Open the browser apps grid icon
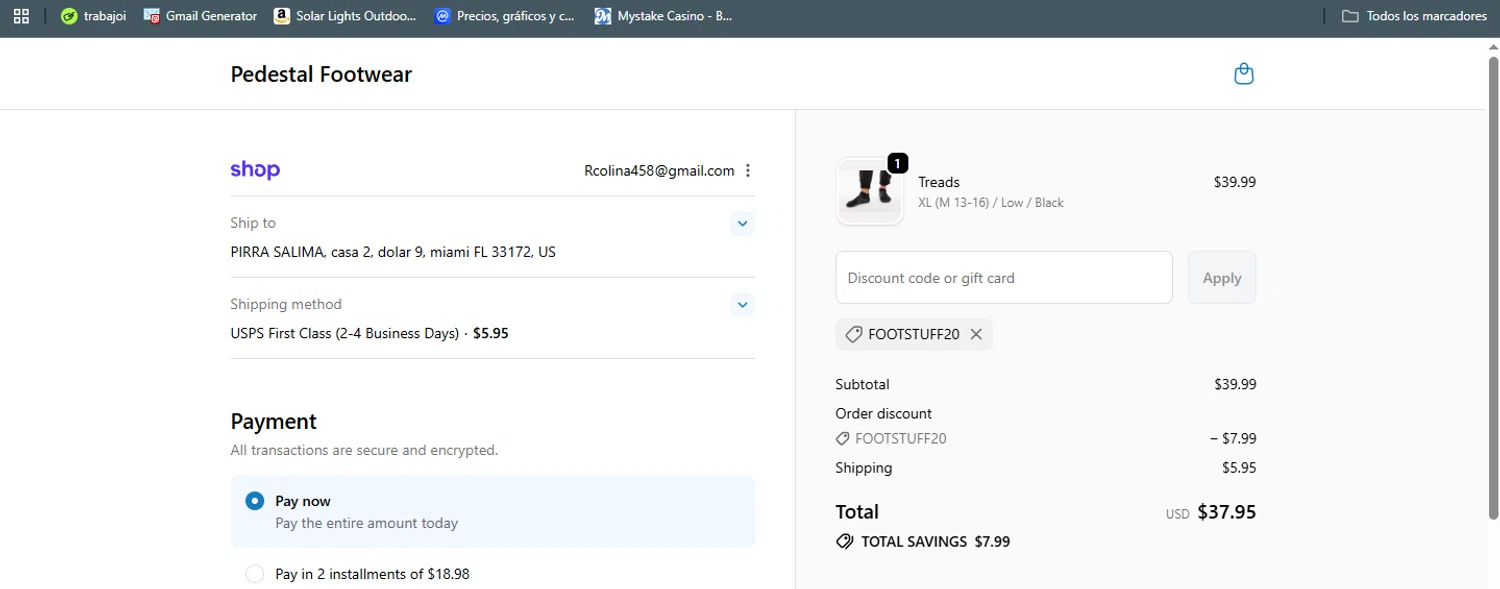 coord(21,16)
